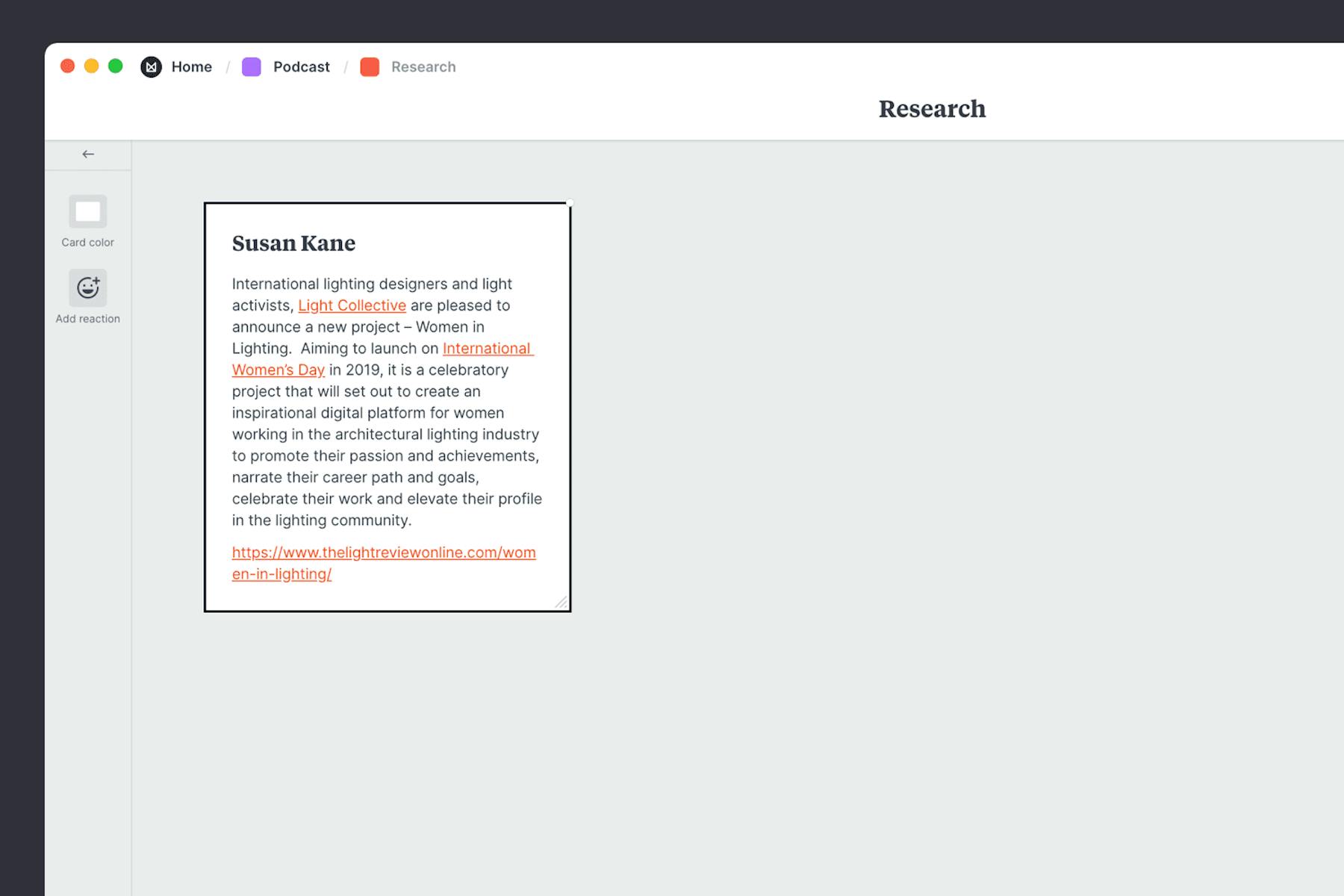
Task: Open the Light Collective link
Action: click(352, 305)
